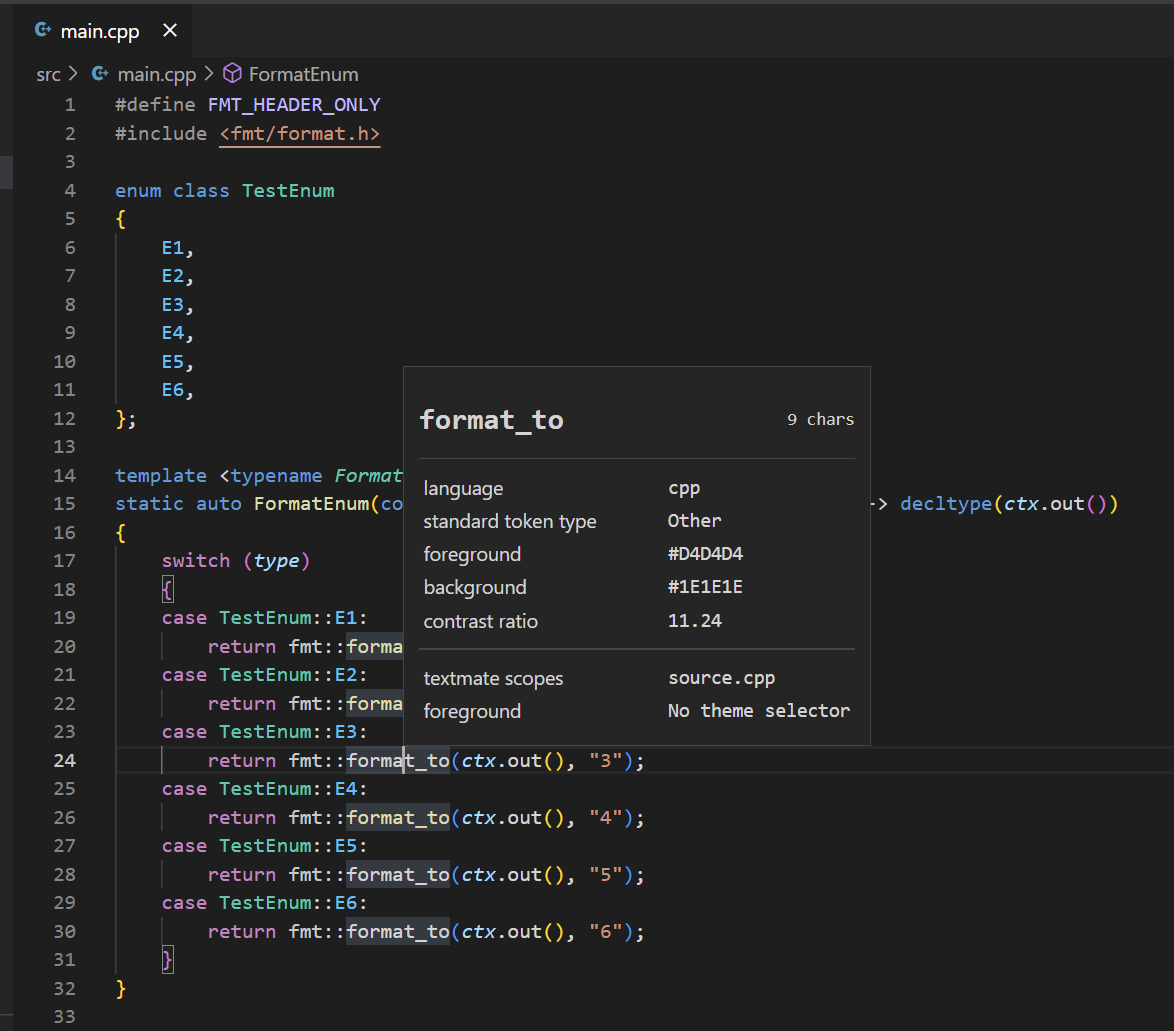This screenshot has height=1031, width=1174.
Task: Expand the chevron after src breadcrumb
Action: point(73,73)
